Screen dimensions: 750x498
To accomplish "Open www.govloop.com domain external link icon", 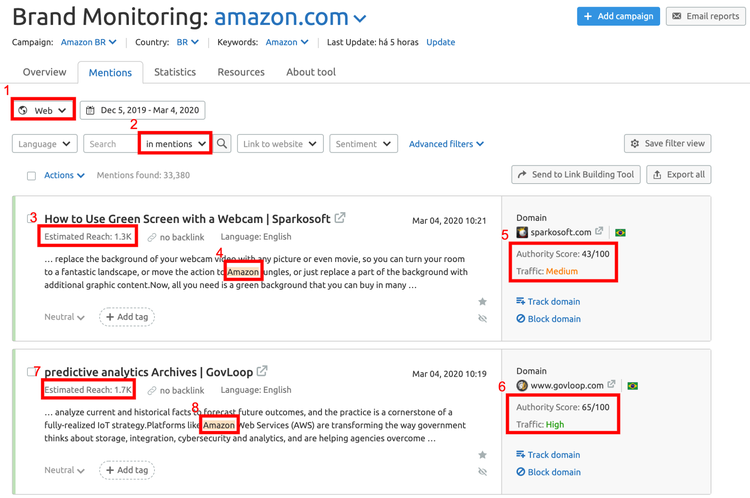I will pyautogui.click(x=611, y=384).
